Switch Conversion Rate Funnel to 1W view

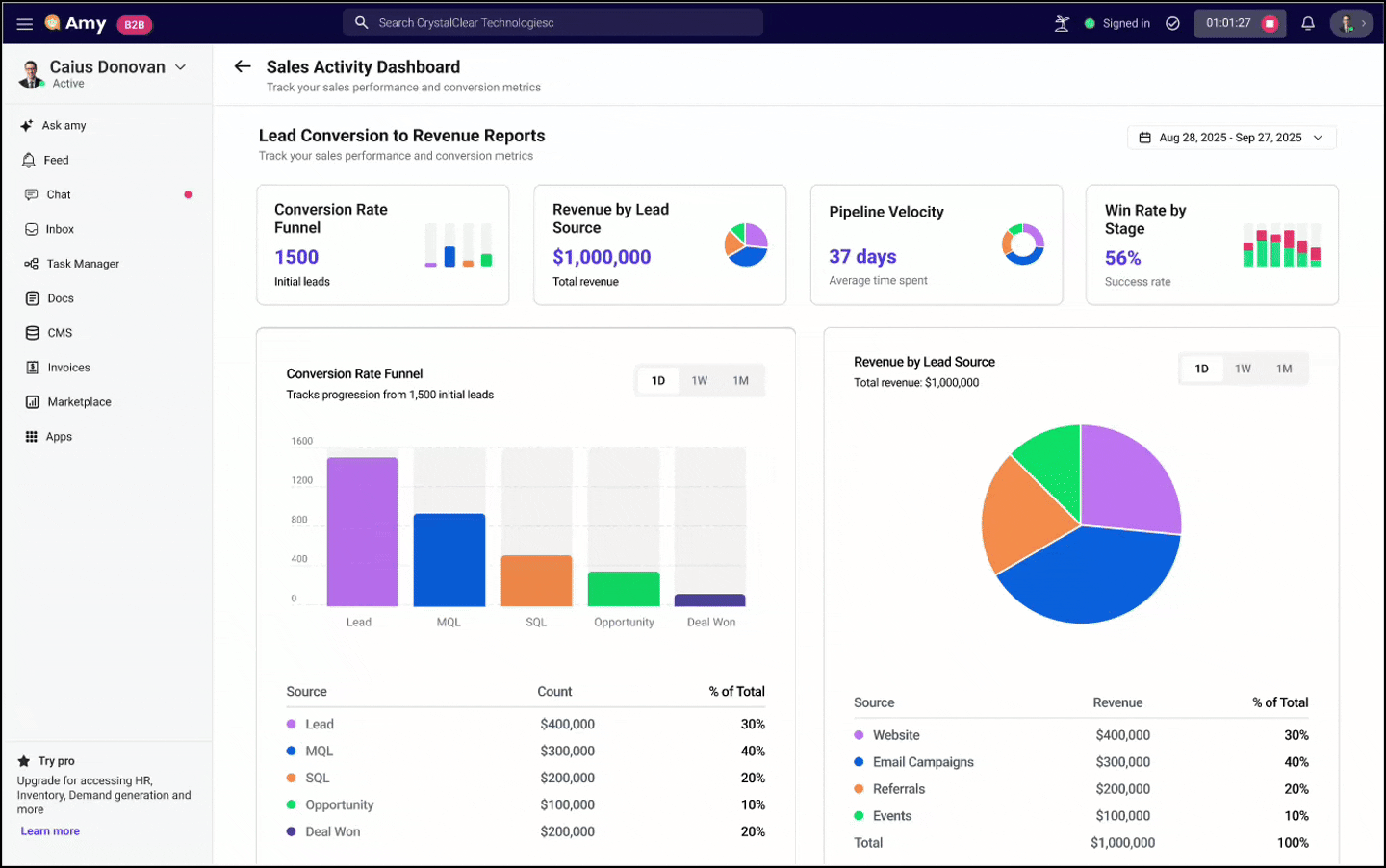[x=699, y=380]
